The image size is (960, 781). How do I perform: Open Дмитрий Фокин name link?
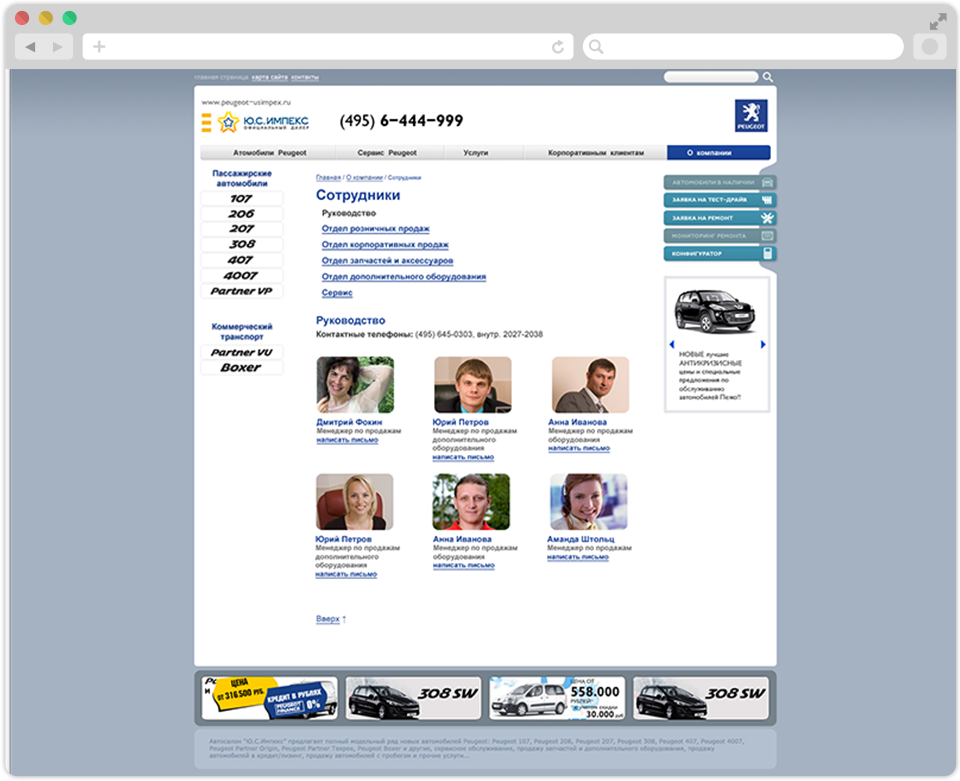point(349,422)
